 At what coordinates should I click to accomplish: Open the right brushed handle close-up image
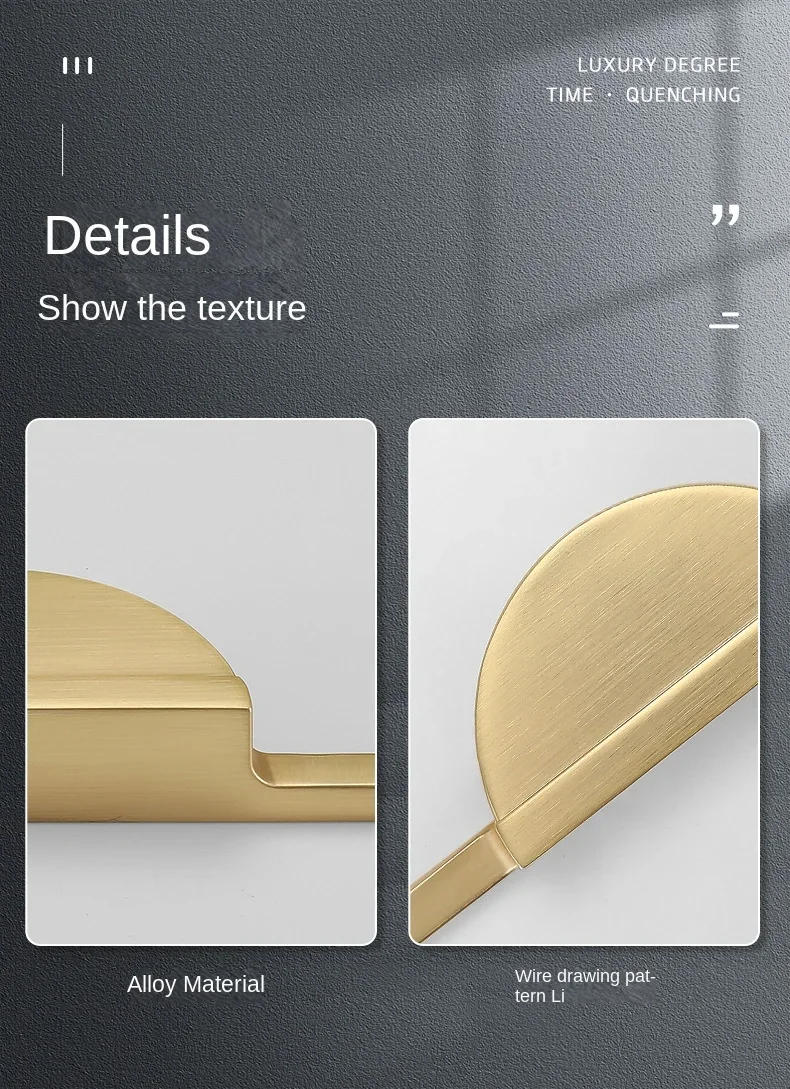click(x=584, y=681)
